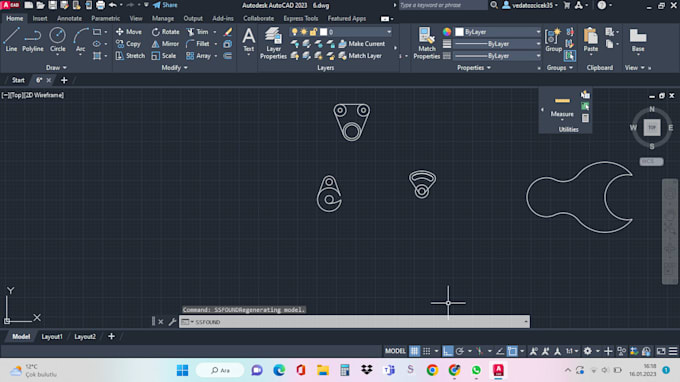Open the Insert ribbon tab
This screenshot has width=680, height=382.
[x=40, y=18]
